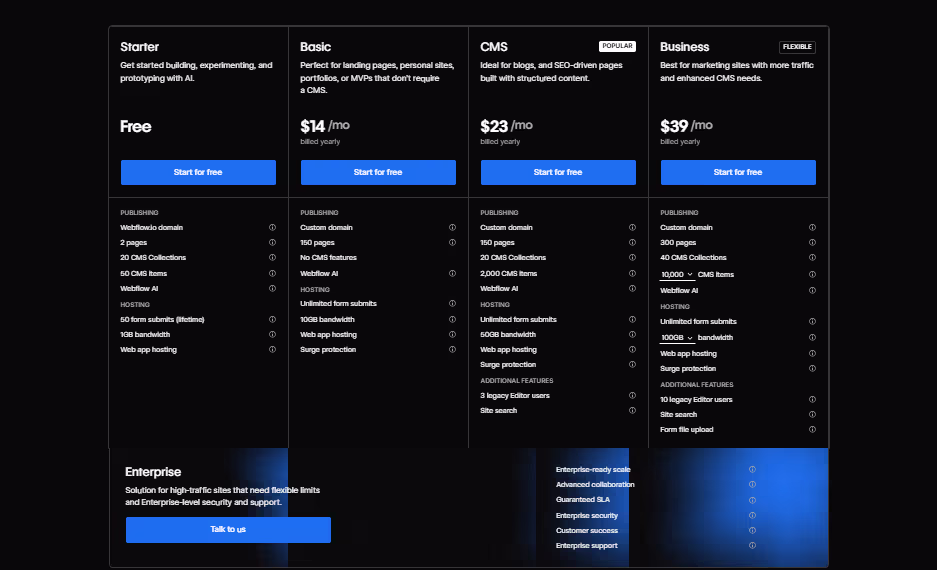Click info icon for Business Custom domain
Image resolution: width=937 pixels, height=570 pixels.
pos(812,227)
